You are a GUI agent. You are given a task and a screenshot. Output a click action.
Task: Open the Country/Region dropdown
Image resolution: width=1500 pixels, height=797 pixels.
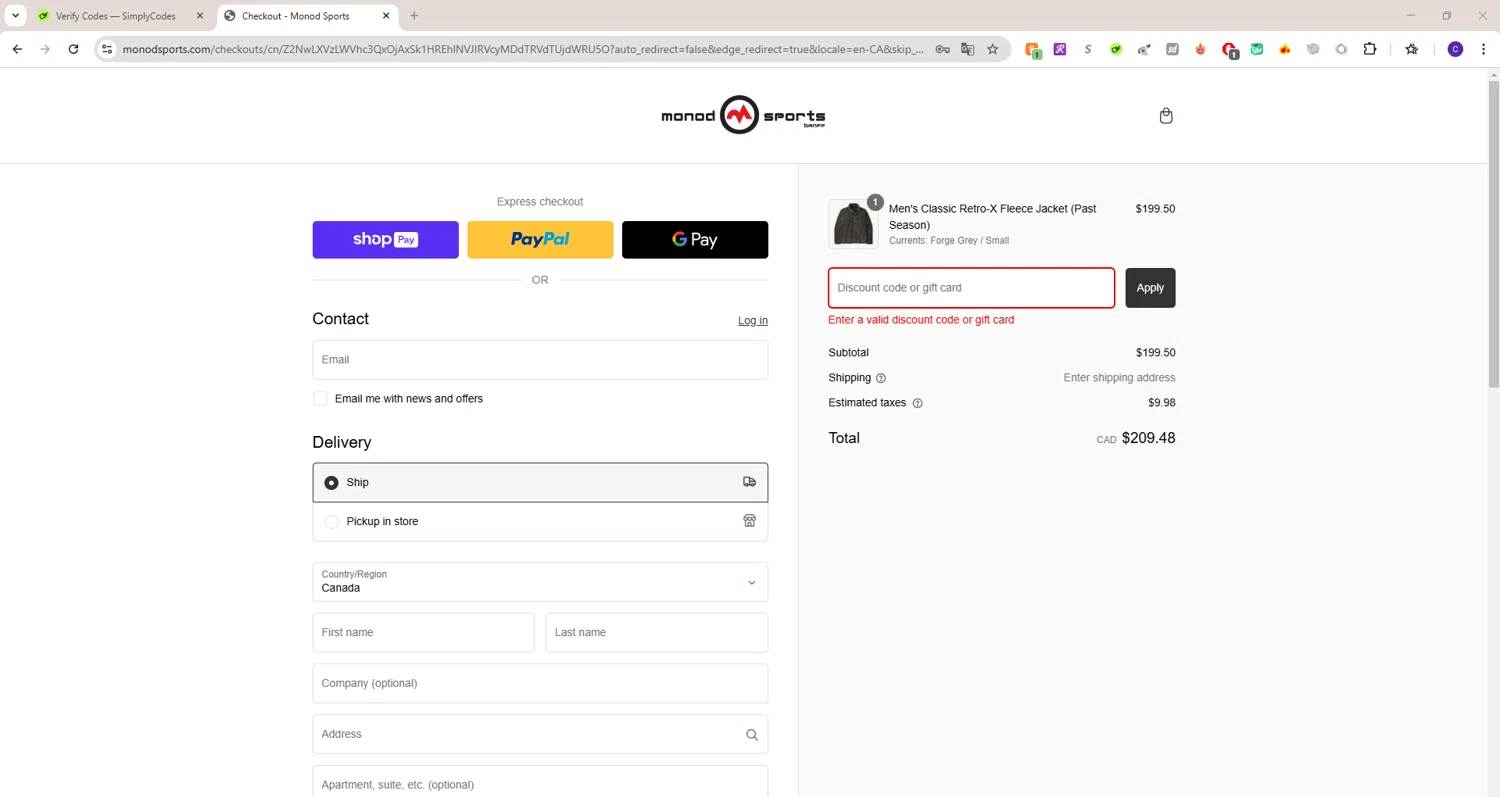[x=540, y=582]
